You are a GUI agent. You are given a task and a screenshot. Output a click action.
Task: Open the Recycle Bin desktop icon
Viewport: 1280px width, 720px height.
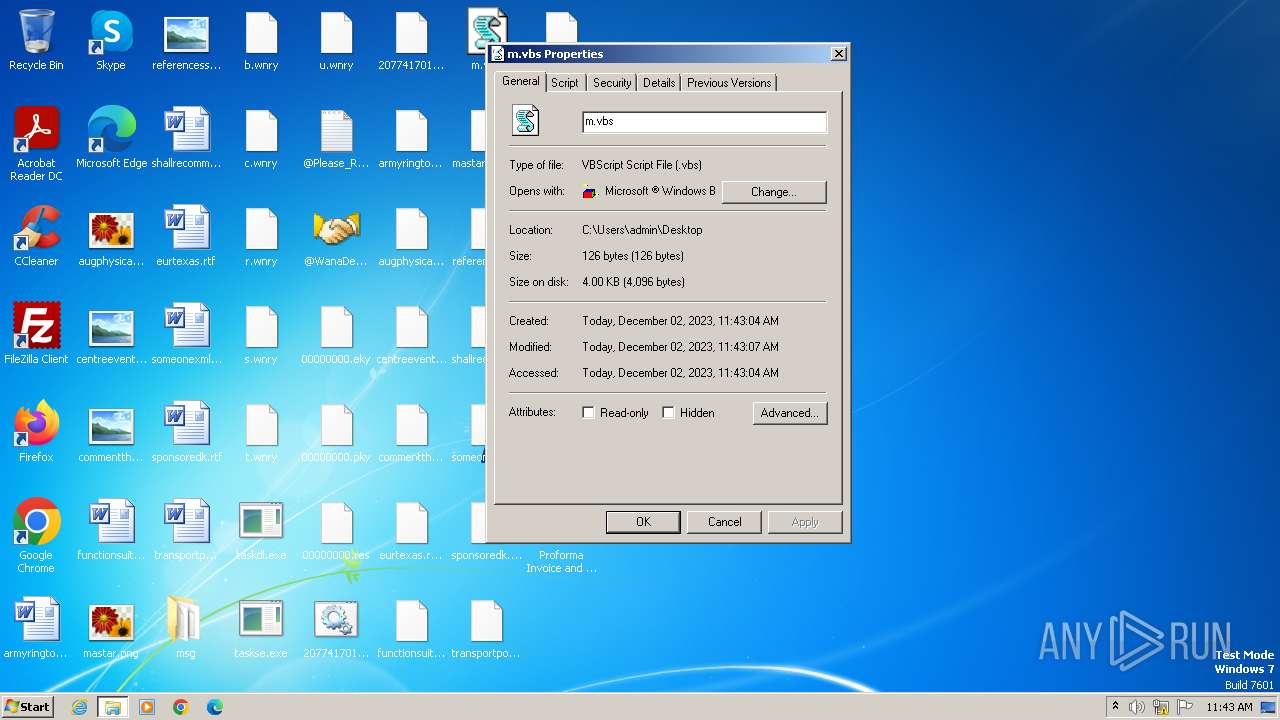click(36, 40)
